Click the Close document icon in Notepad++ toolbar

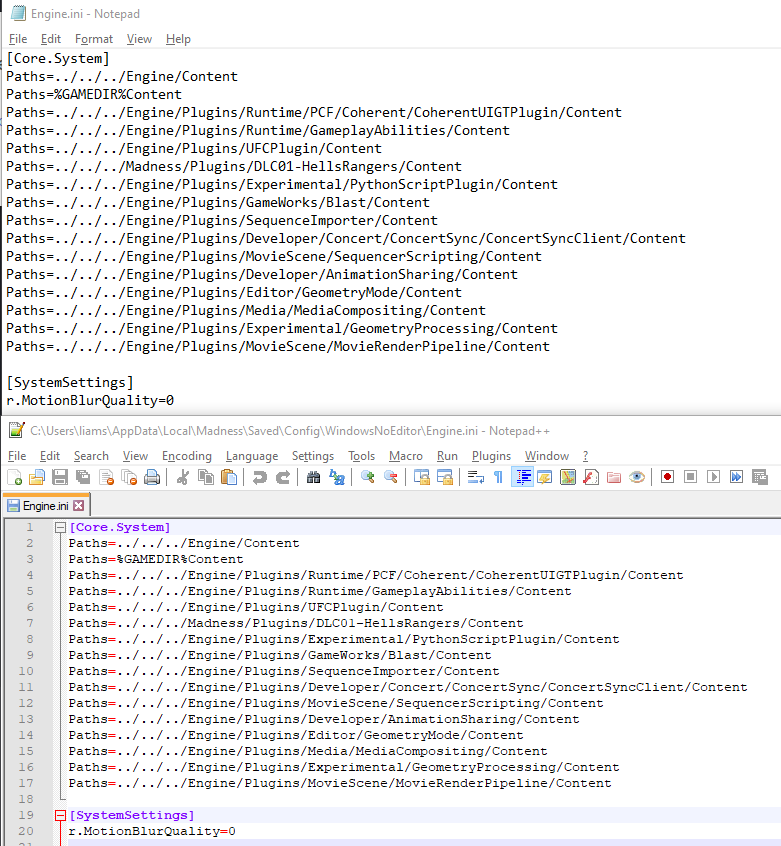coord(107,477)
